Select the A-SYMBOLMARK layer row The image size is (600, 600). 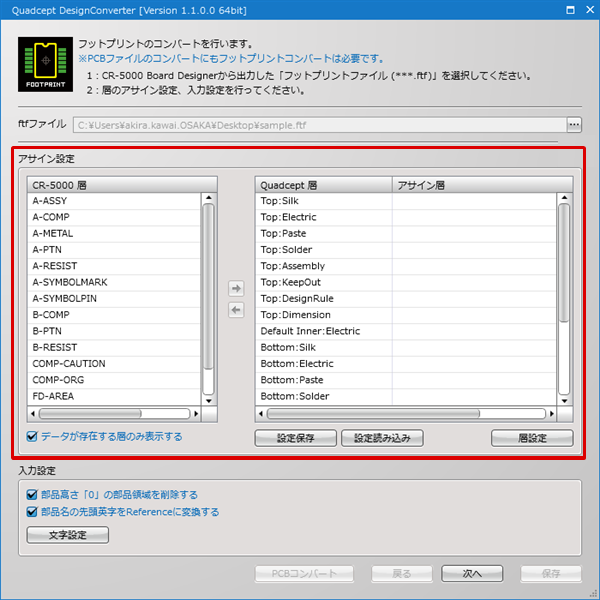click(x=114, y=282)
